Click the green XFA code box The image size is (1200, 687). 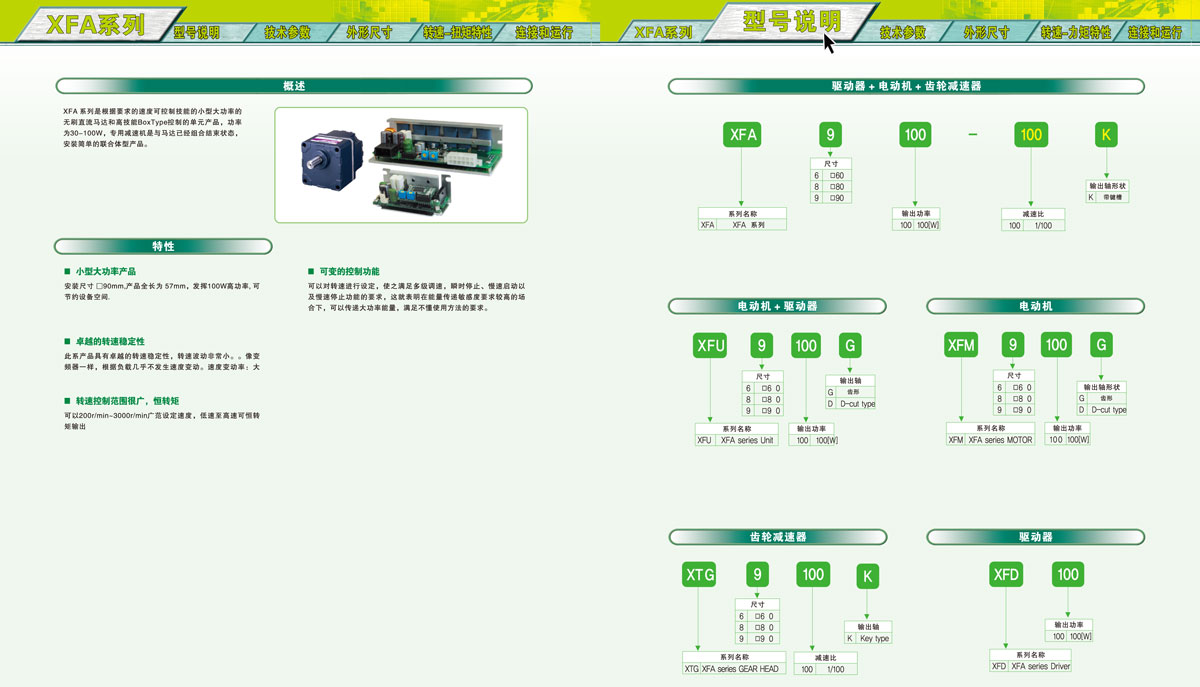[x=743, y=135]
